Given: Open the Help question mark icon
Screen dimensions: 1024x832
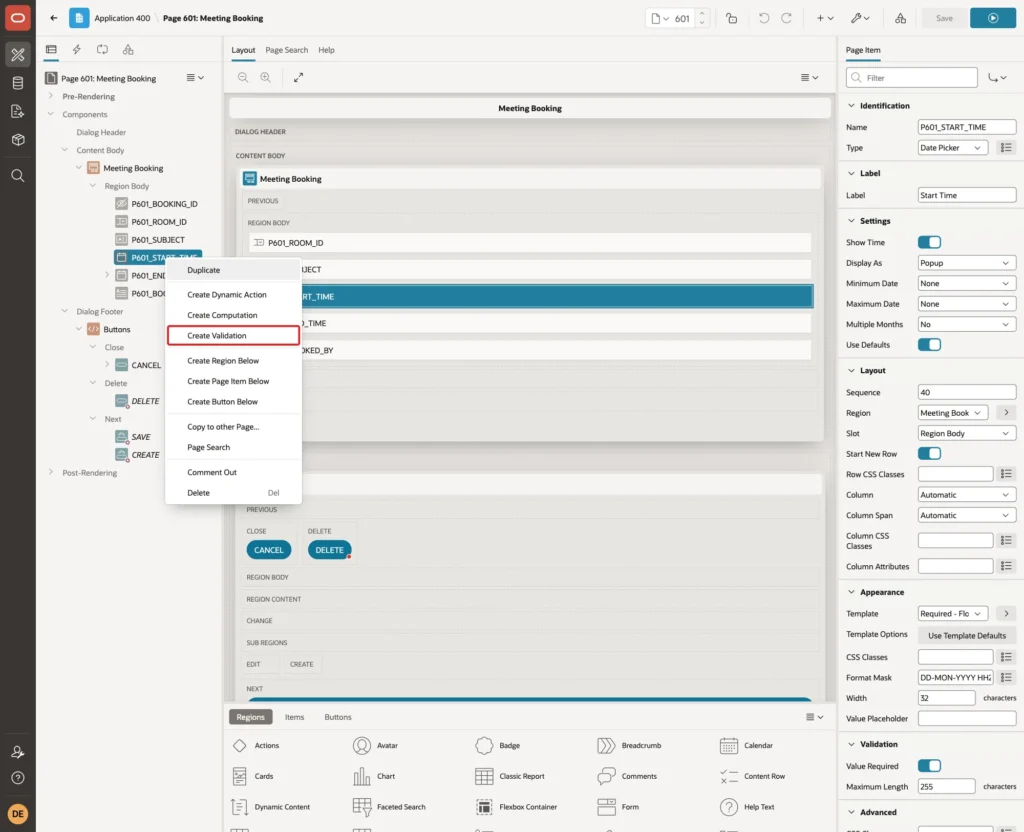Looking at the screenshot, I should point(18,778).
